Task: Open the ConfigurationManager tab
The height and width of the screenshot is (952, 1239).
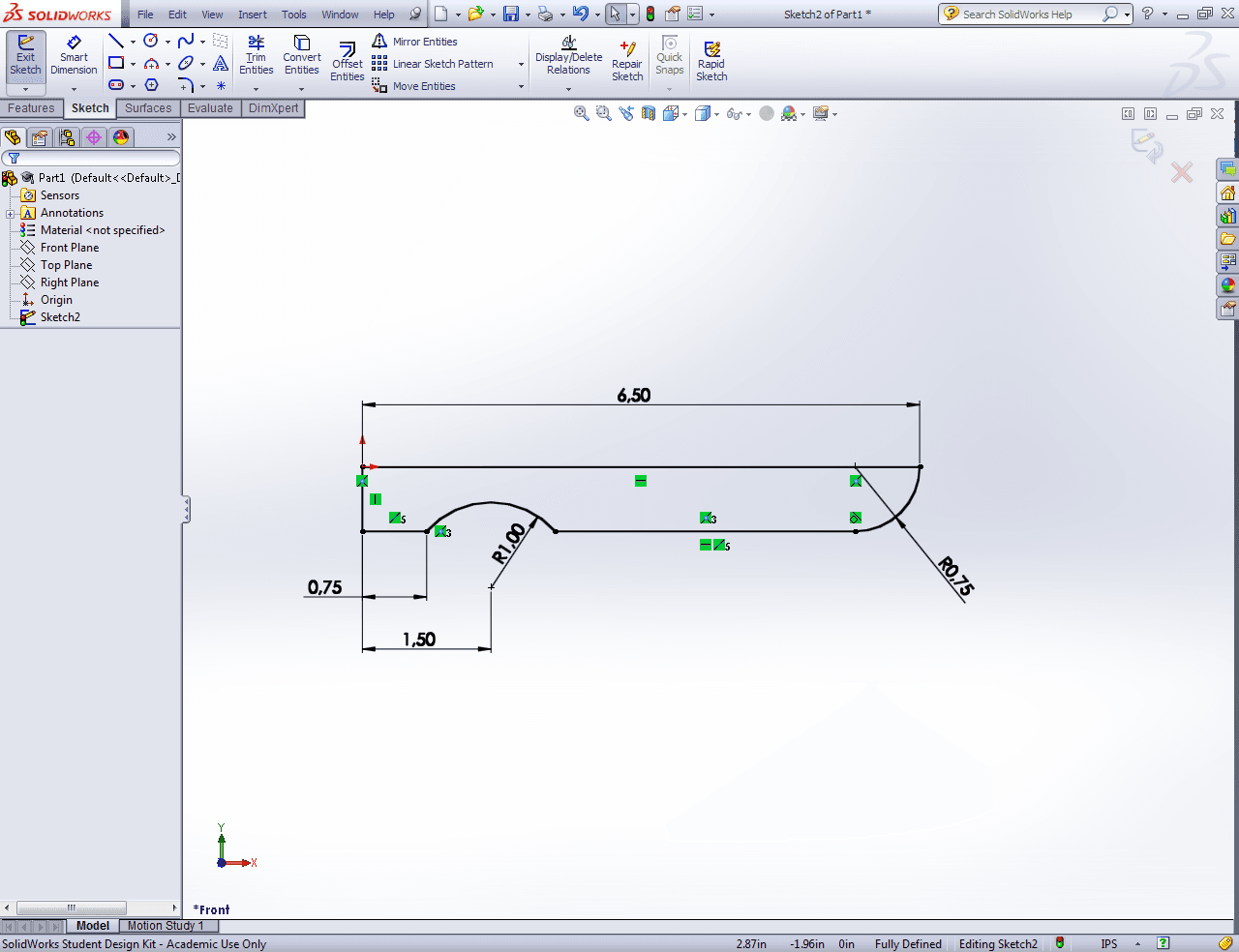Action: [67, 137]
